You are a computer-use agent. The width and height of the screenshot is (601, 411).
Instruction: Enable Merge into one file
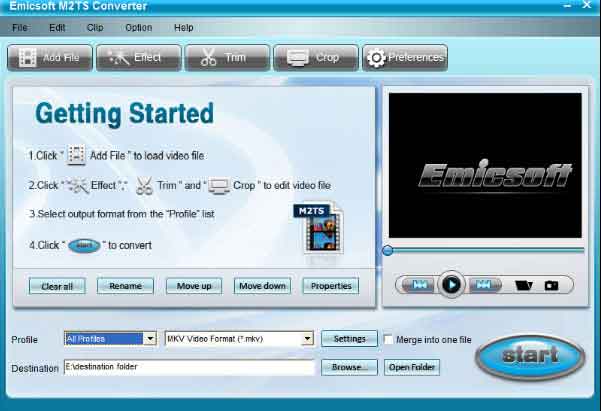[x=388, y=340]
